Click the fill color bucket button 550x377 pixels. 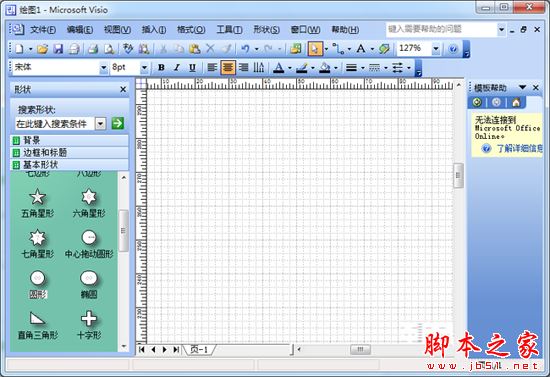click(325, 67)
